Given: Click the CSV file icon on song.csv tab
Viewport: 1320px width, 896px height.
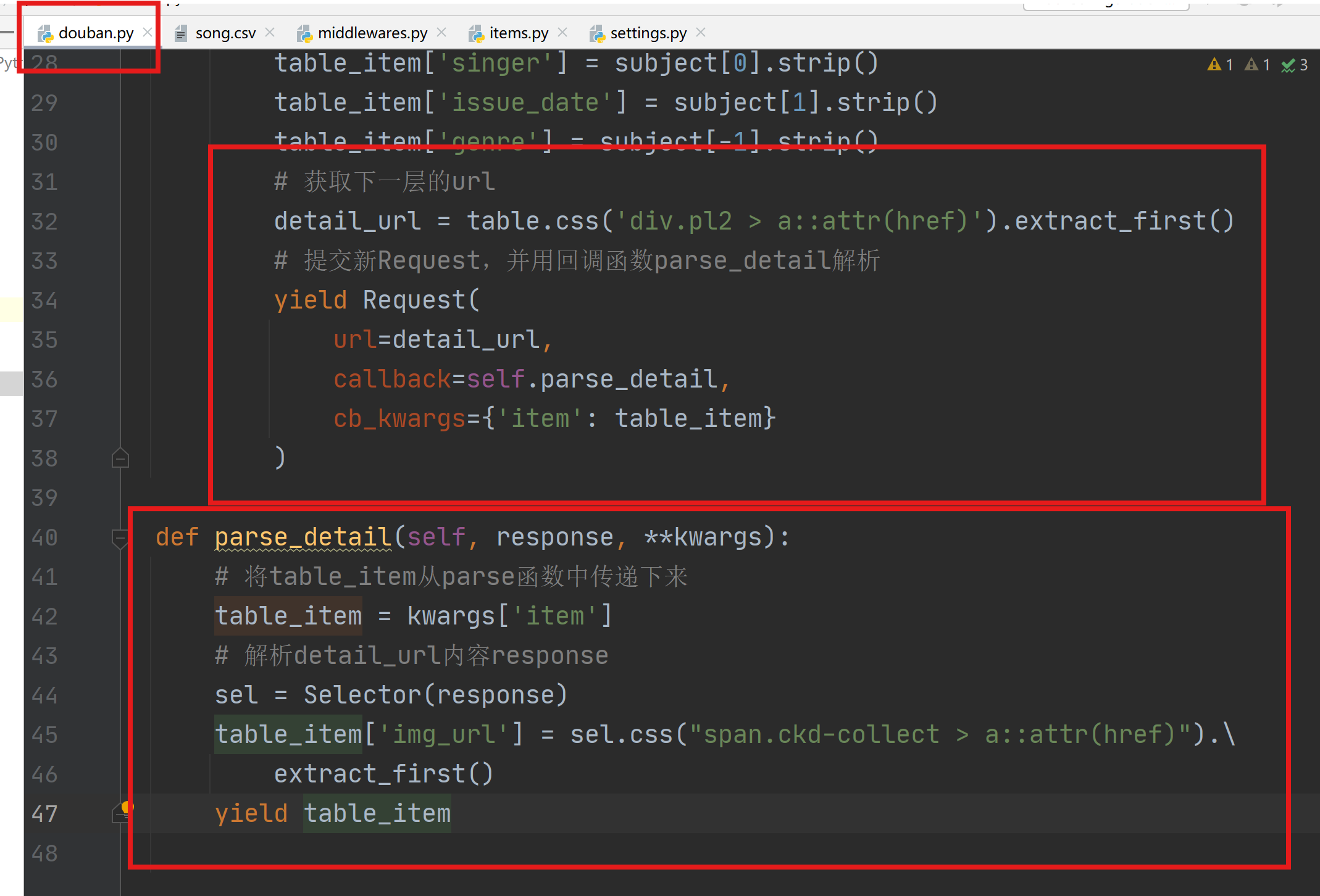Looking at the screenshot, I should click(x=180, y=33).
